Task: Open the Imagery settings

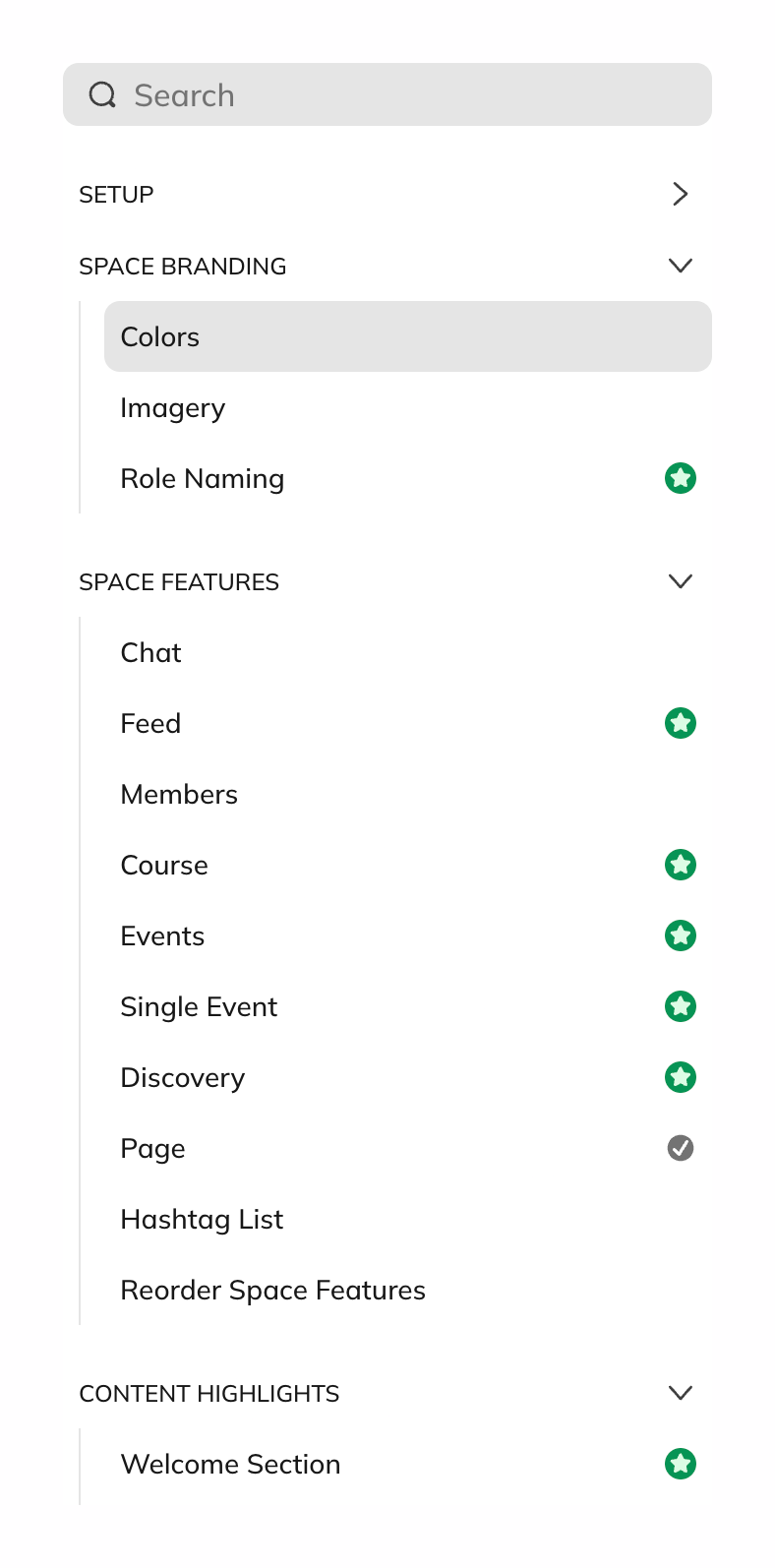Action: 173,407
